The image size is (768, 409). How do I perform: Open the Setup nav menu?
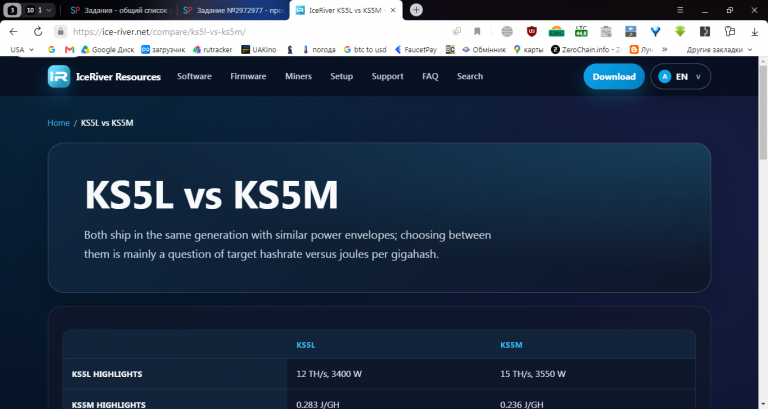(341, 76)
